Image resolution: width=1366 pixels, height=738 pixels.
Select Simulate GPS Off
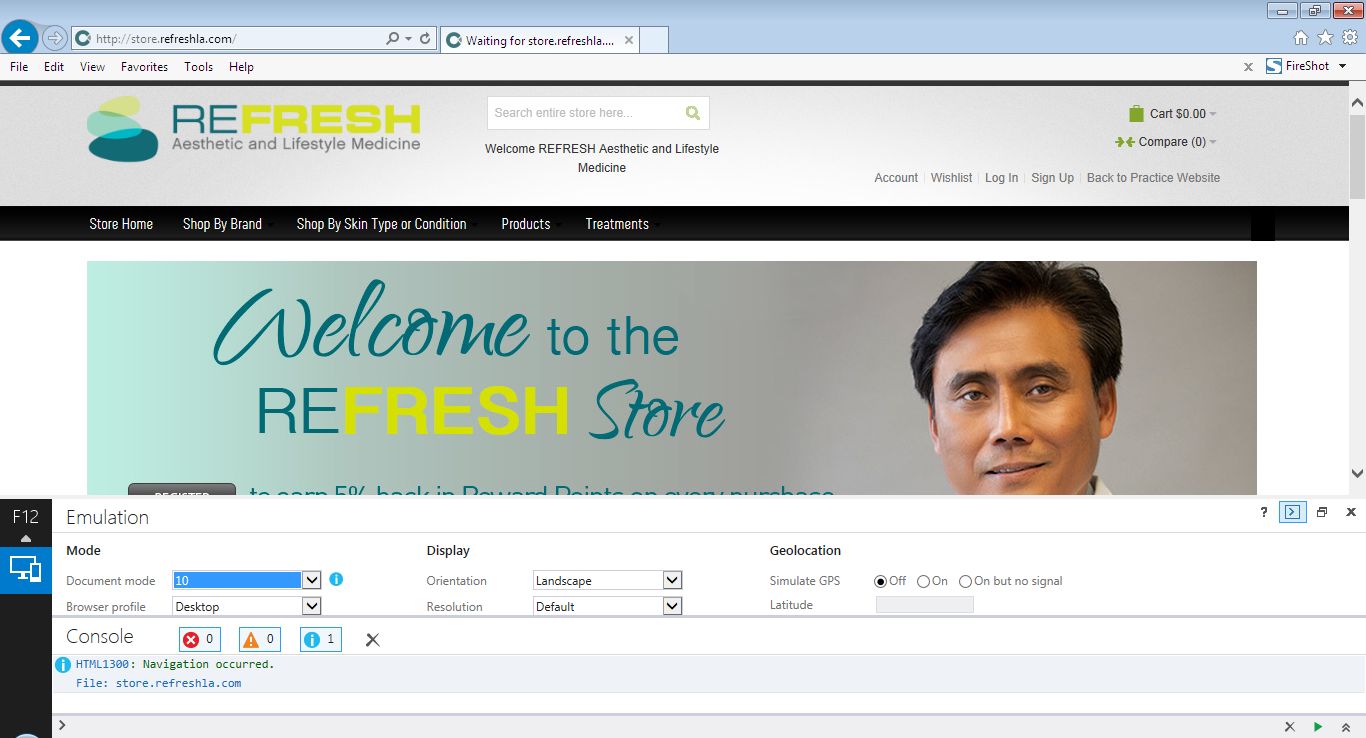881,581
